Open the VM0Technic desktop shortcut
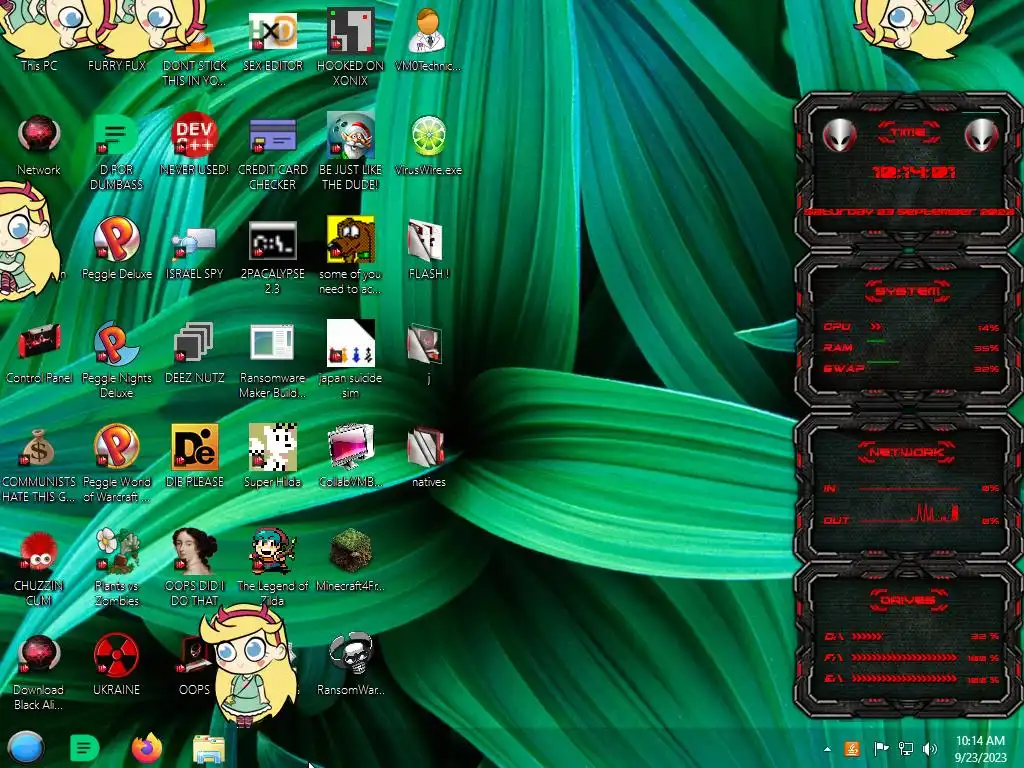 (x=428, y=31)
